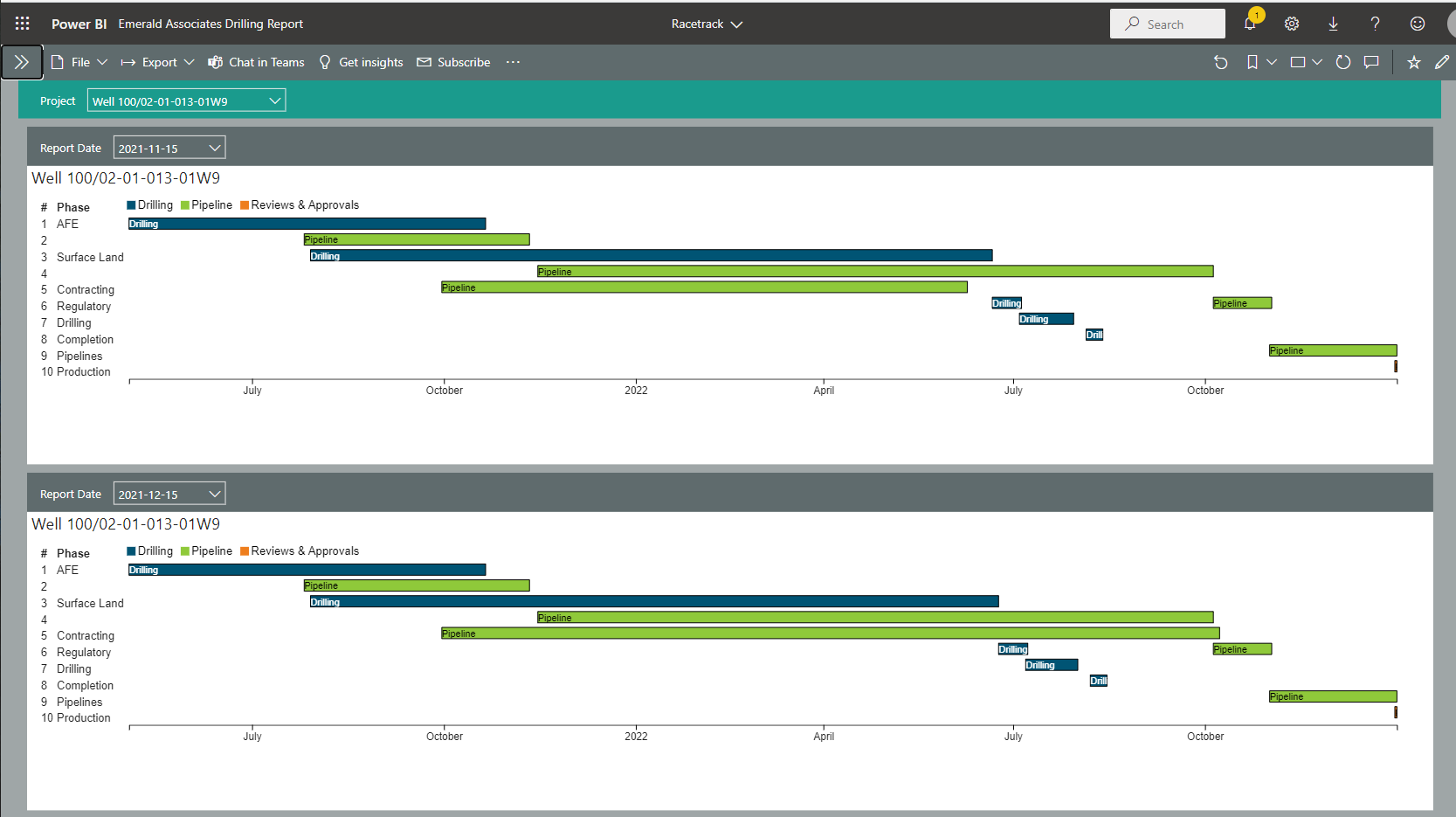Open the File menu
This screenshot has width=1456, height=817.
tap(79, 62)
